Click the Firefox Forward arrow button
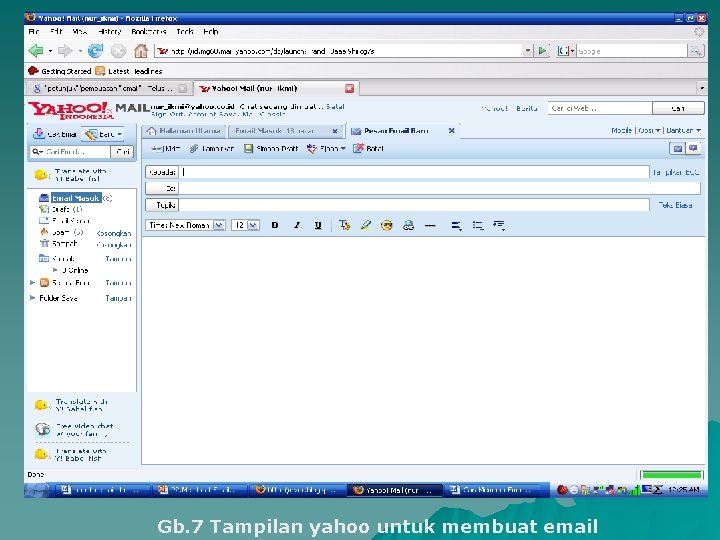The height and width of the screenshot is (540, 720). [x=65, y=51]
